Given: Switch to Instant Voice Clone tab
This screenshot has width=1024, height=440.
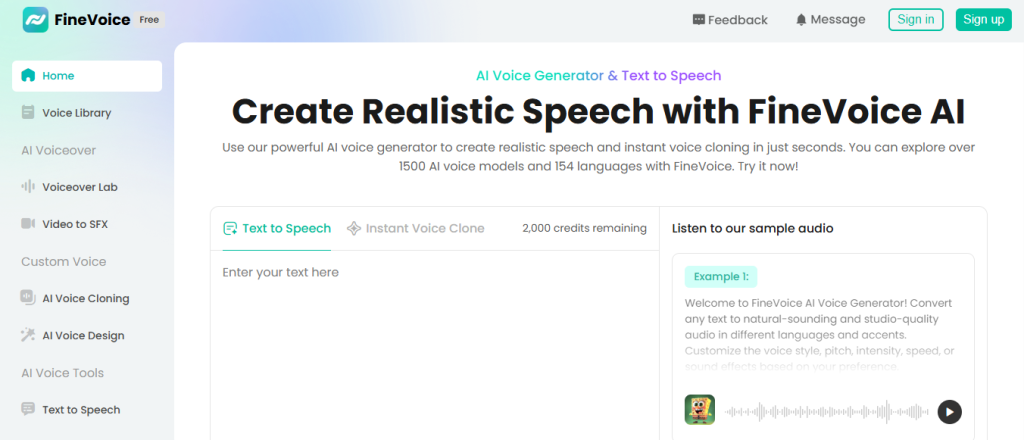Looking at the screenshot, I should click(x=415, y=228).
